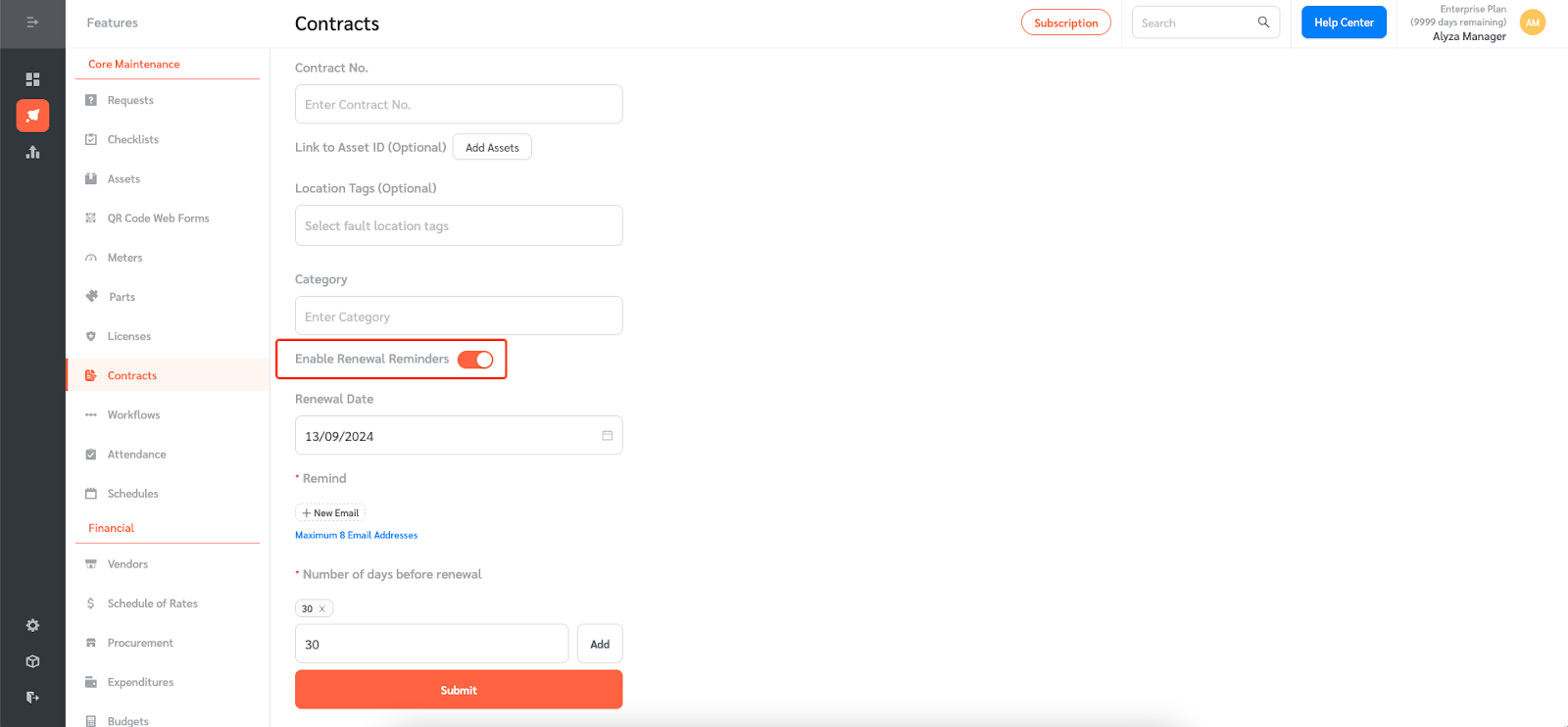Open Workflows menu item
The image size is (1568, 727).
tap(133, 414)
